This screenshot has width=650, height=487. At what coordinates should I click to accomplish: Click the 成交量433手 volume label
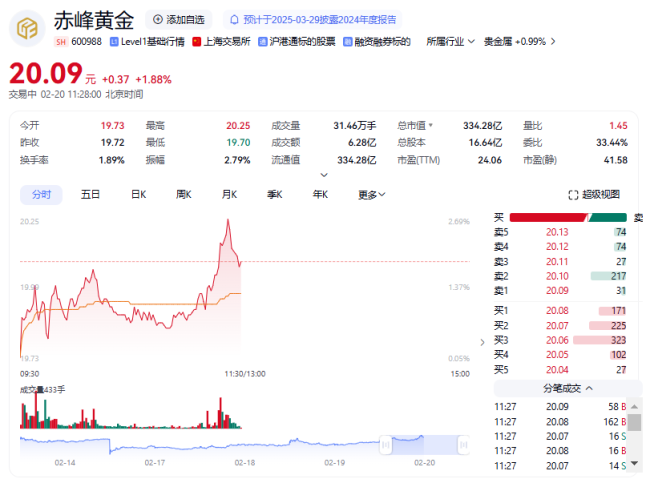[43, 390]
